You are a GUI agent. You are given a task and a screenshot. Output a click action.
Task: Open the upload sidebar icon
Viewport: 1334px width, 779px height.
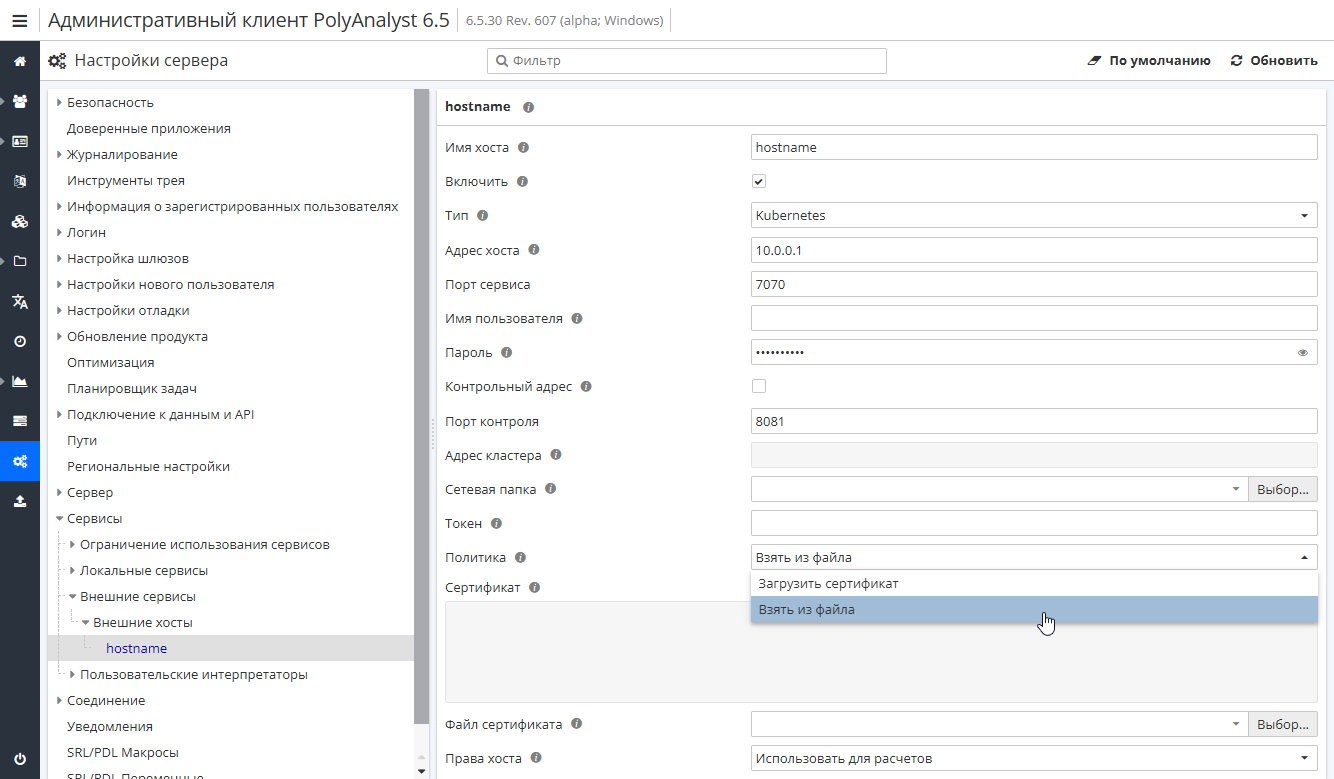click(x=20, y=501)
